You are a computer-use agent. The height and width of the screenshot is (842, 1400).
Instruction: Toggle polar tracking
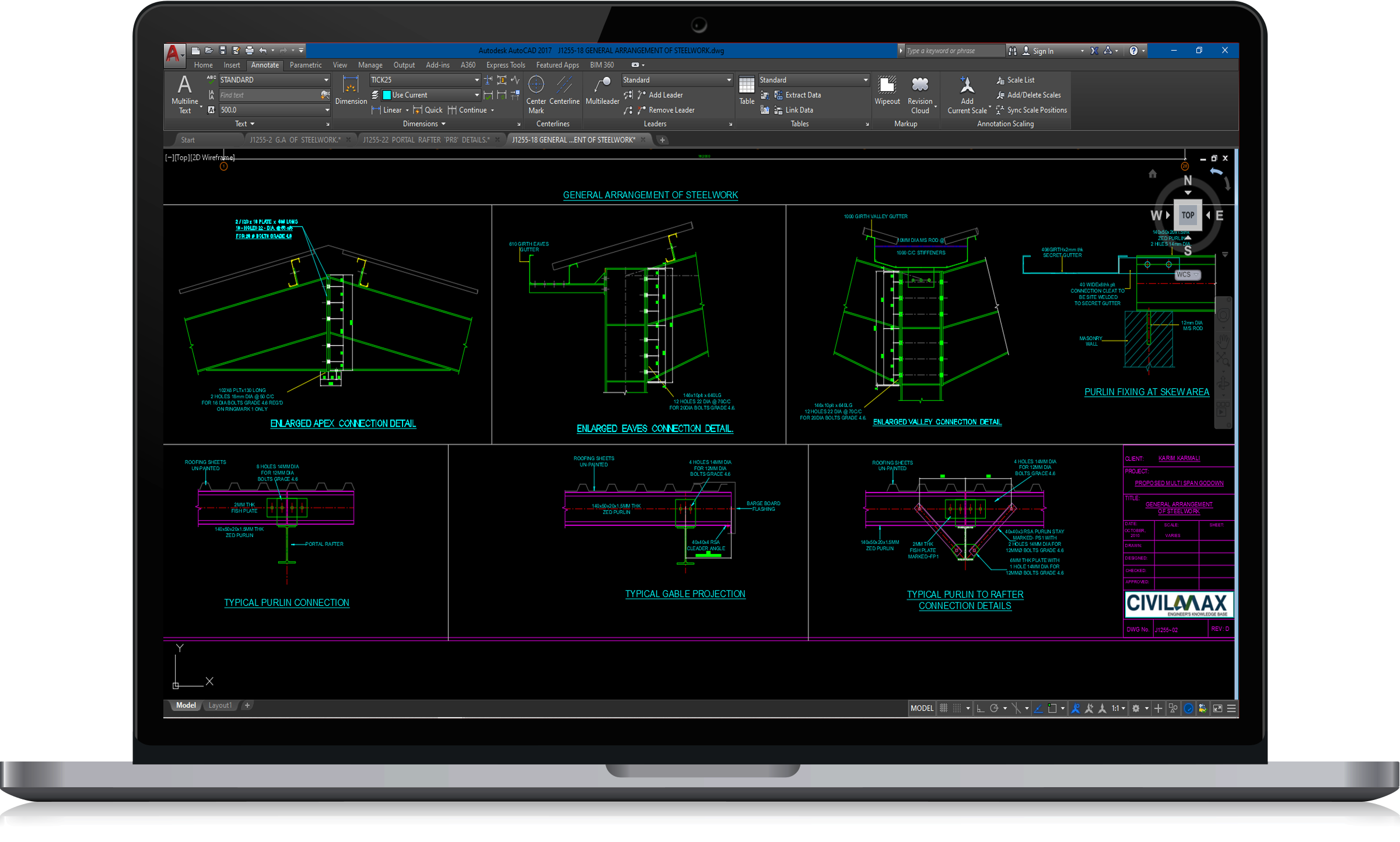[x=994, y=708]
